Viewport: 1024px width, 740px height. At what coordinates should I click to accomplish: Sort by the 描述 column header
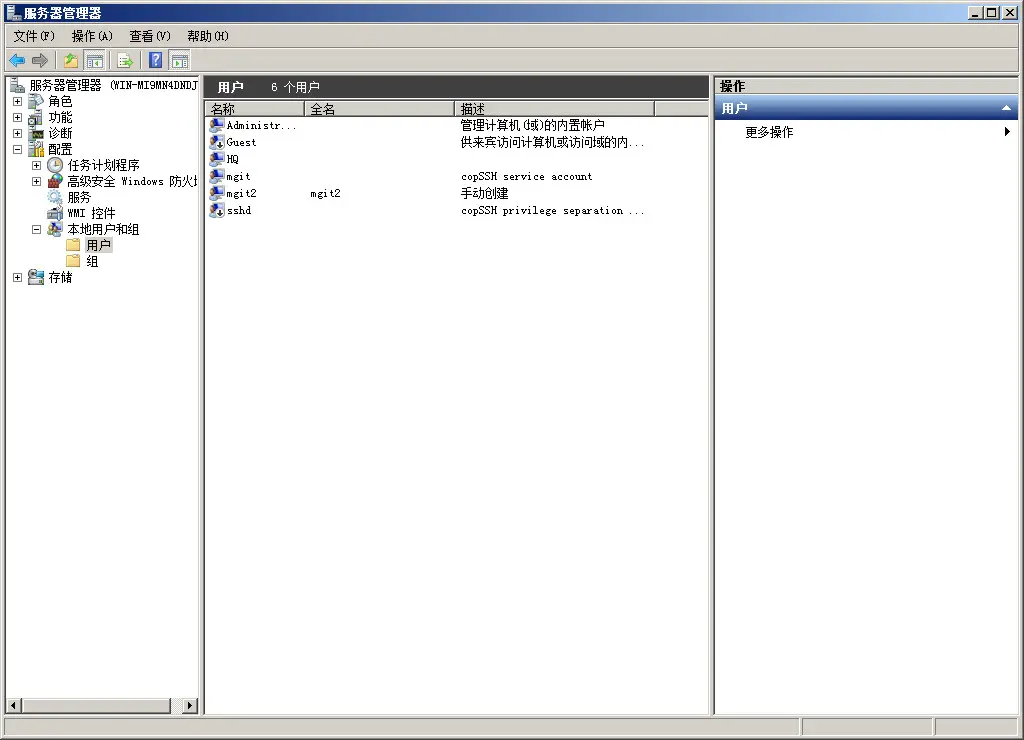(x=554, y=109)
